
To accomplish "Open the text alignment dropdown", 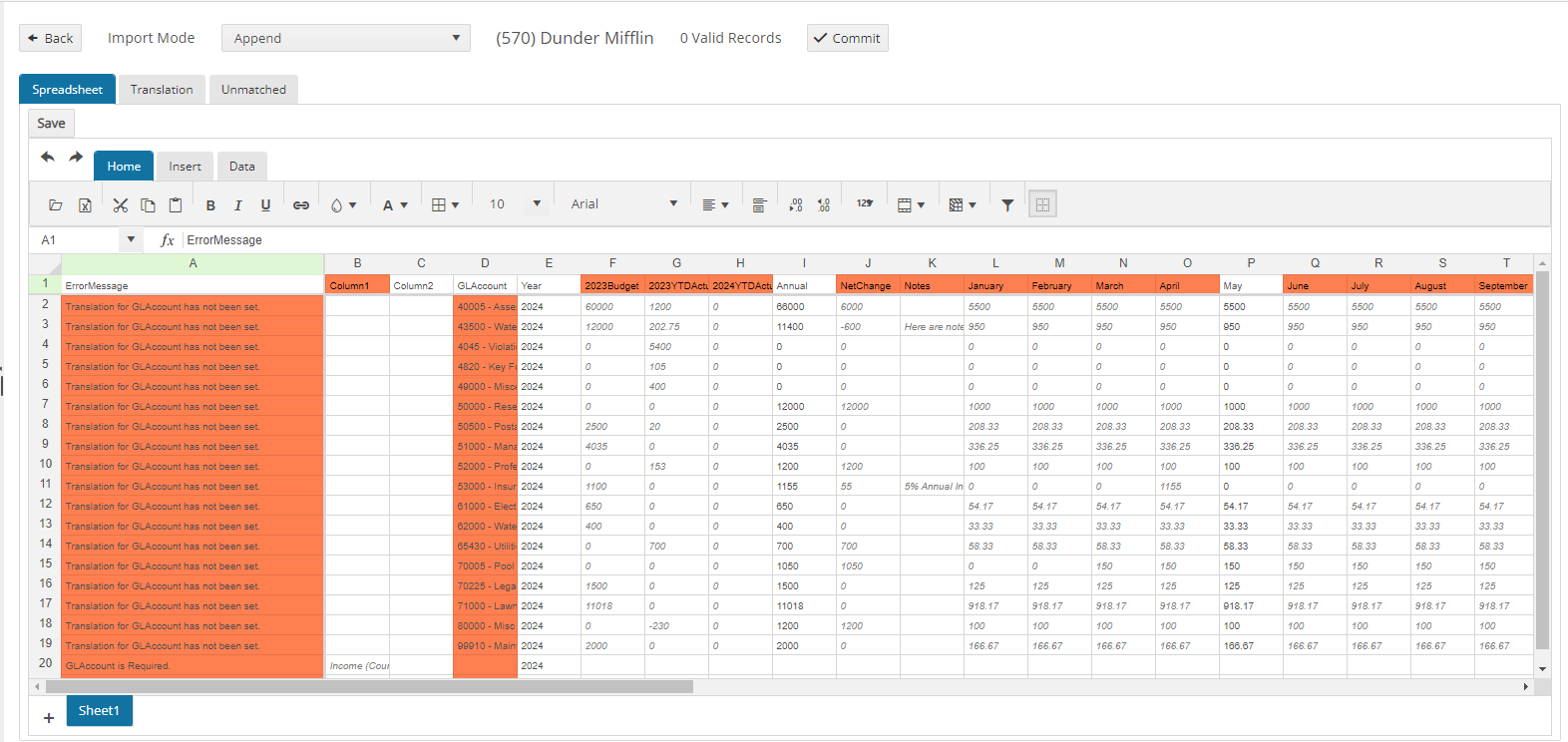I will click(715, 205).
